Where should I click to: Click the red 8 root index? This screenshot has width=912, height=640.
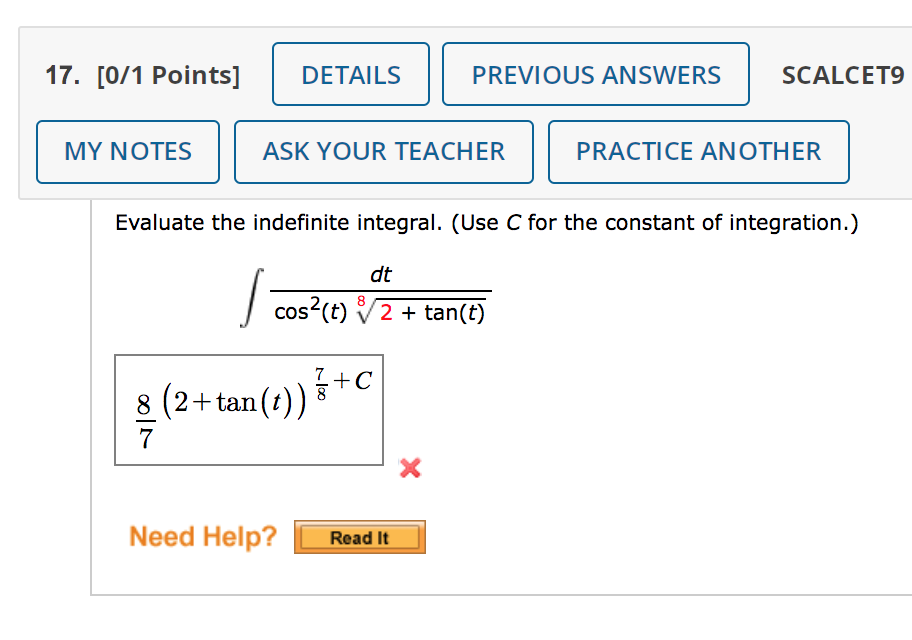click(362, 300)
